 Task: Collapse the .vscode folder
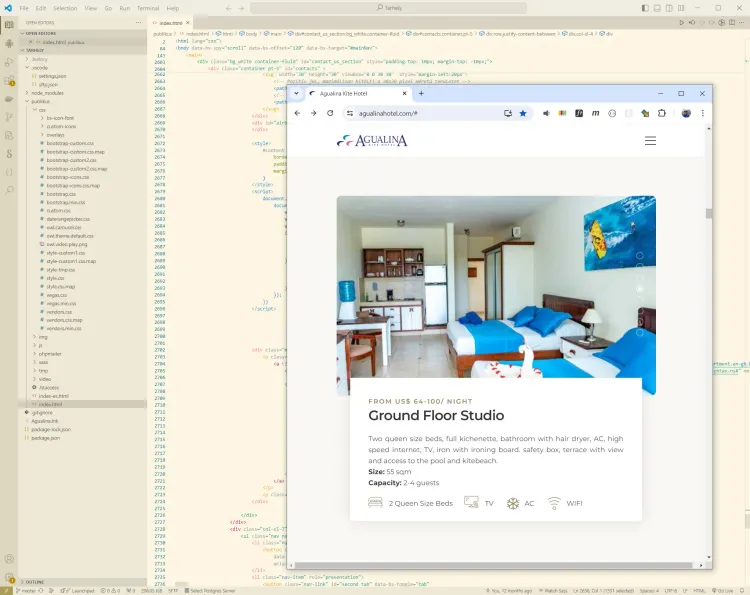click(x=40, y=68)
